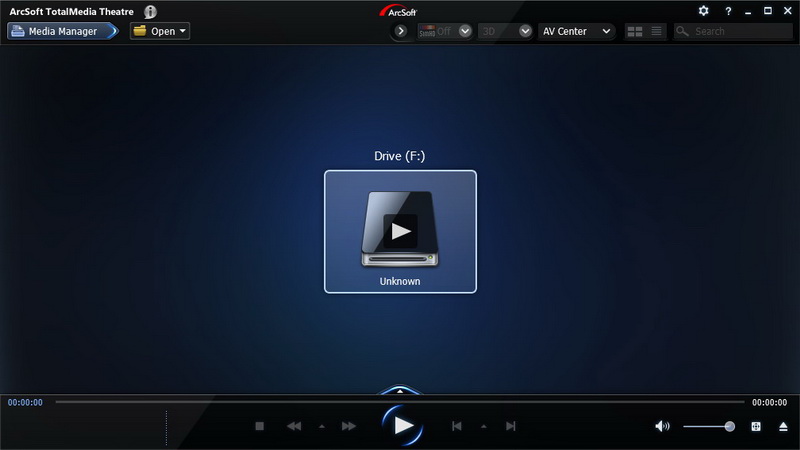
Task: Mute the audio speaker icon
Action: (662, 426)
